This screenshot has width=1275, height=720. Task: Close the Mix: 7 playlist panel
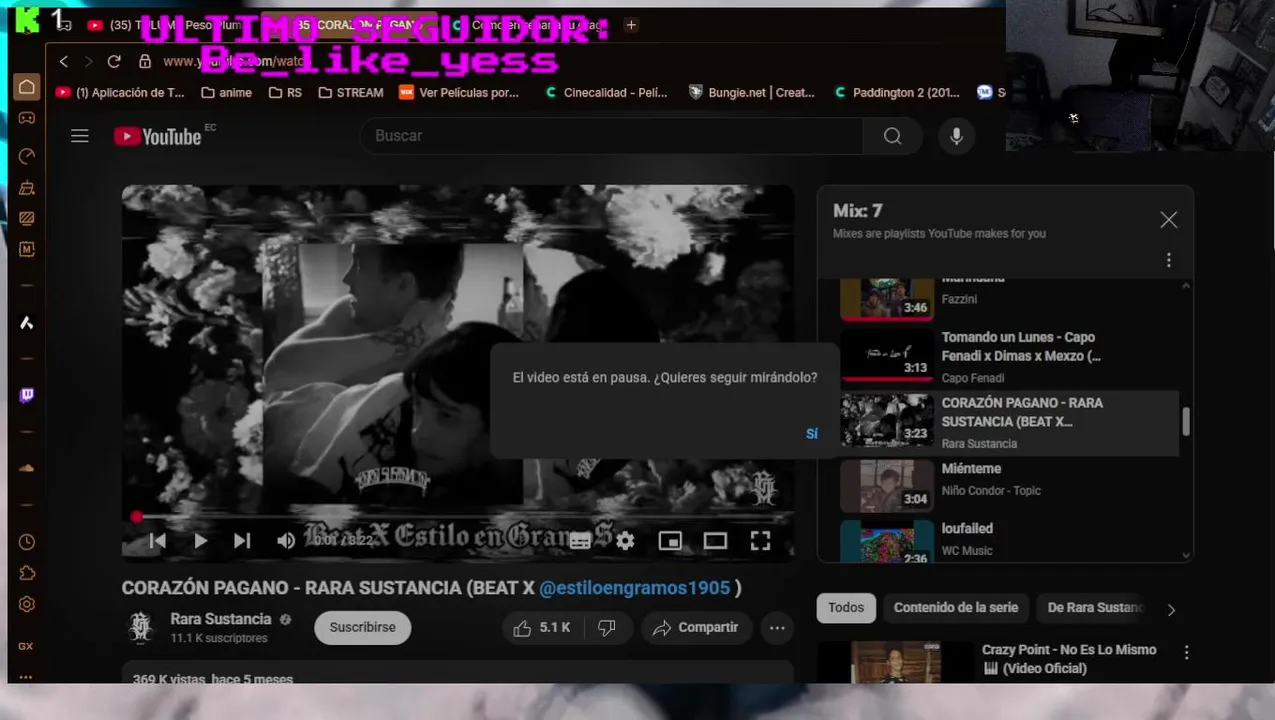1168,220
